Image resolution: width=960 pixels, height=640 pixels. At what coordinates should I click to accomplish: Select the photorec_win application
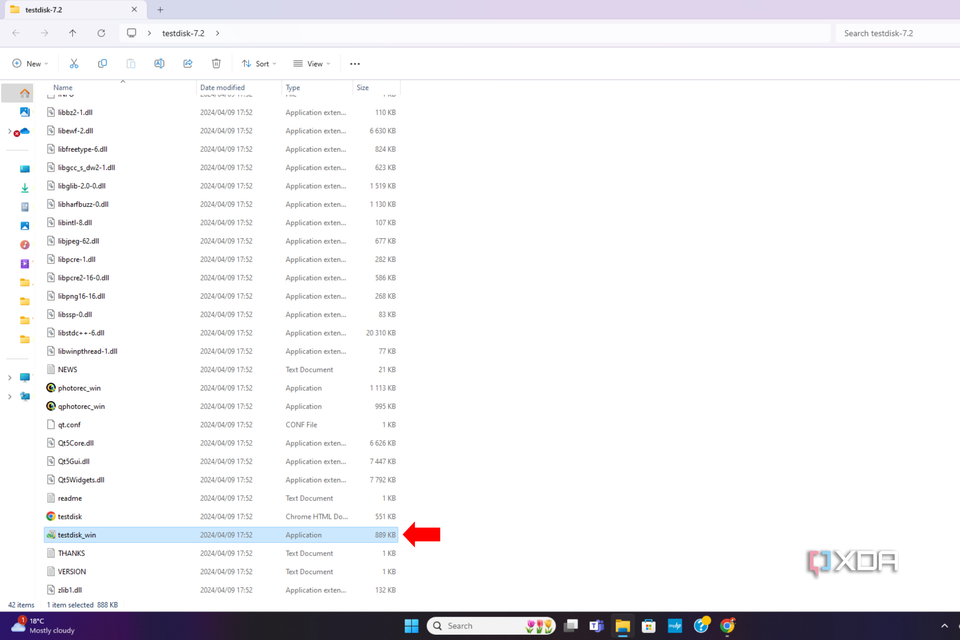221,388
